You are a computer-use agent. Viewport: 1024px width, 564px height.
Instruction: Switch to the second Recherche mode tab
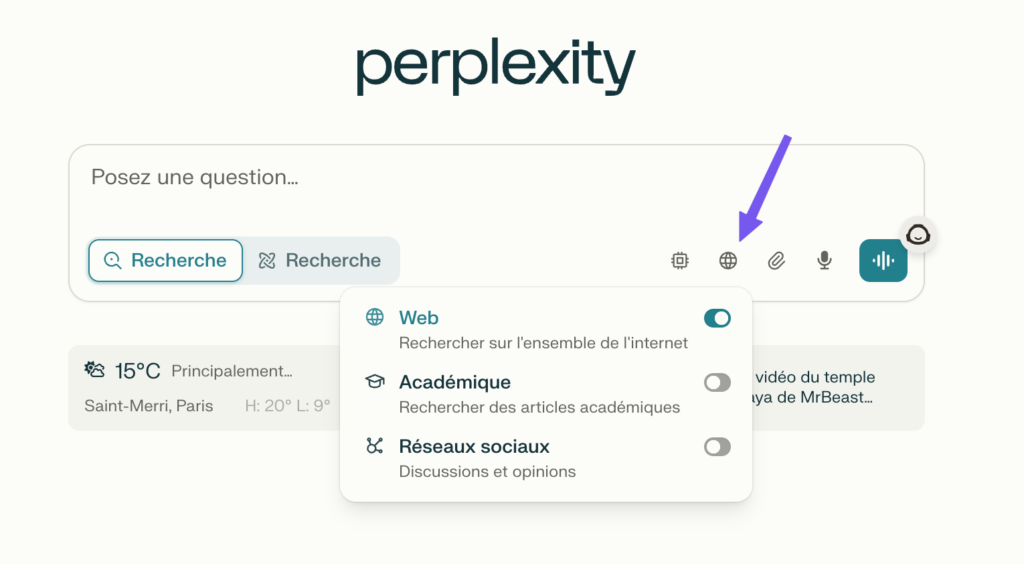click(321, 261)
